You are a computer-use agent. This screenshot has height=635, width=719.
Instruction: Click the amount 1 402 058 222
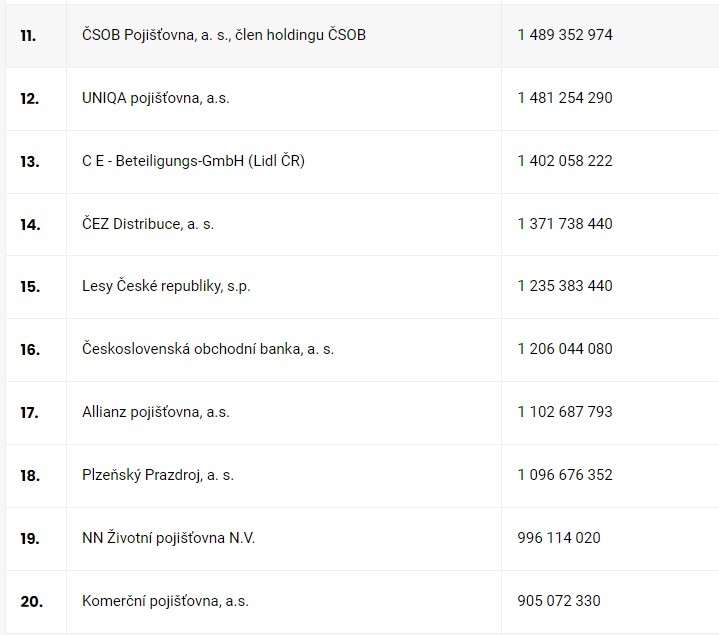(565, 161)
